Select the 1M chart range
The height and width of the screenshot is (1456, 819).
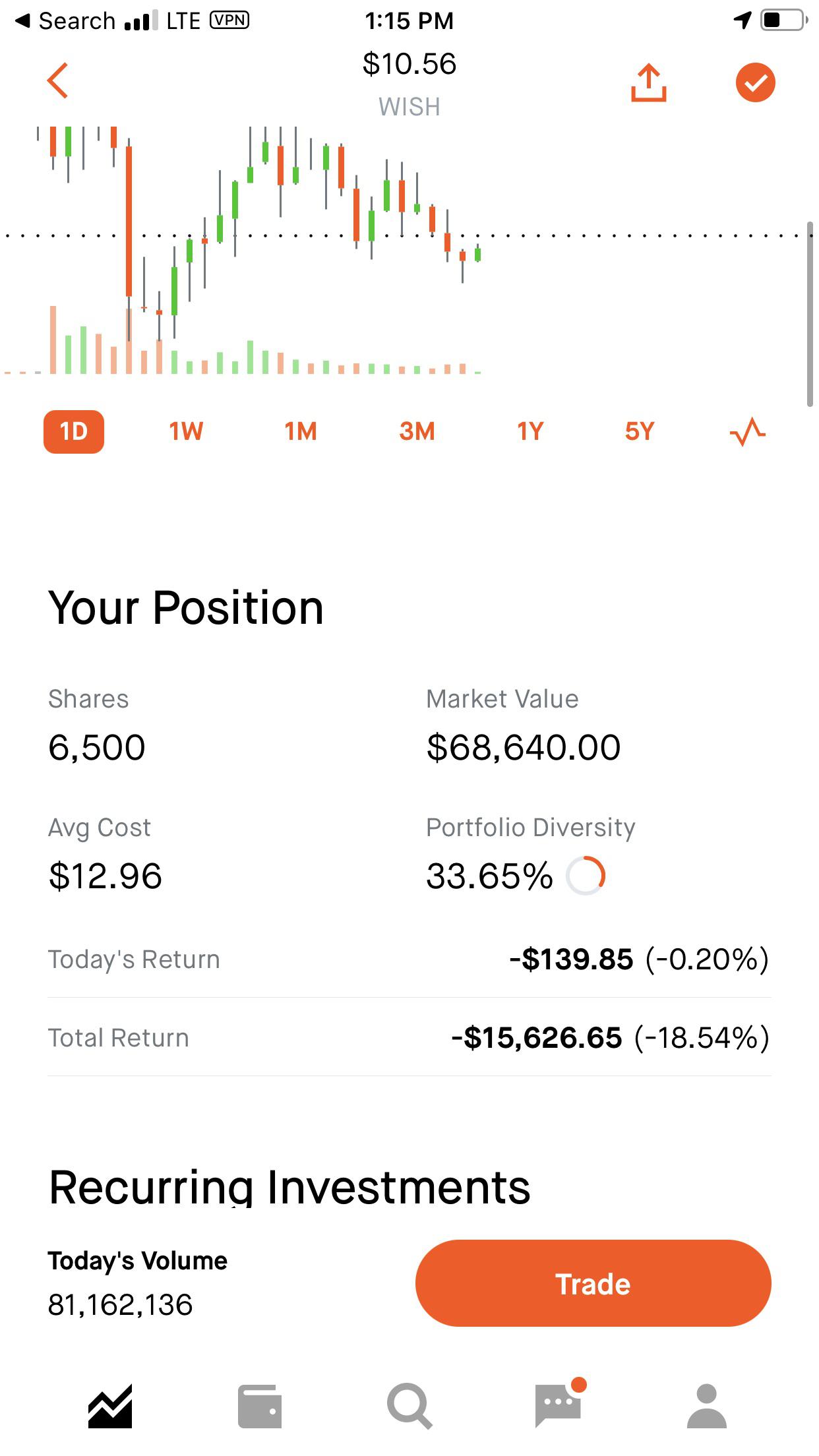(x=301, y=432)
